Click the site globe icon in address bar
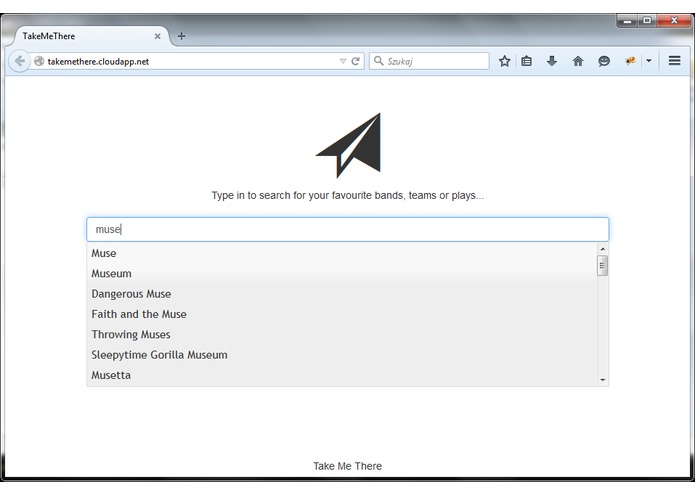The height and width of the screenshot is (494, 695). [x=39, y=61]
